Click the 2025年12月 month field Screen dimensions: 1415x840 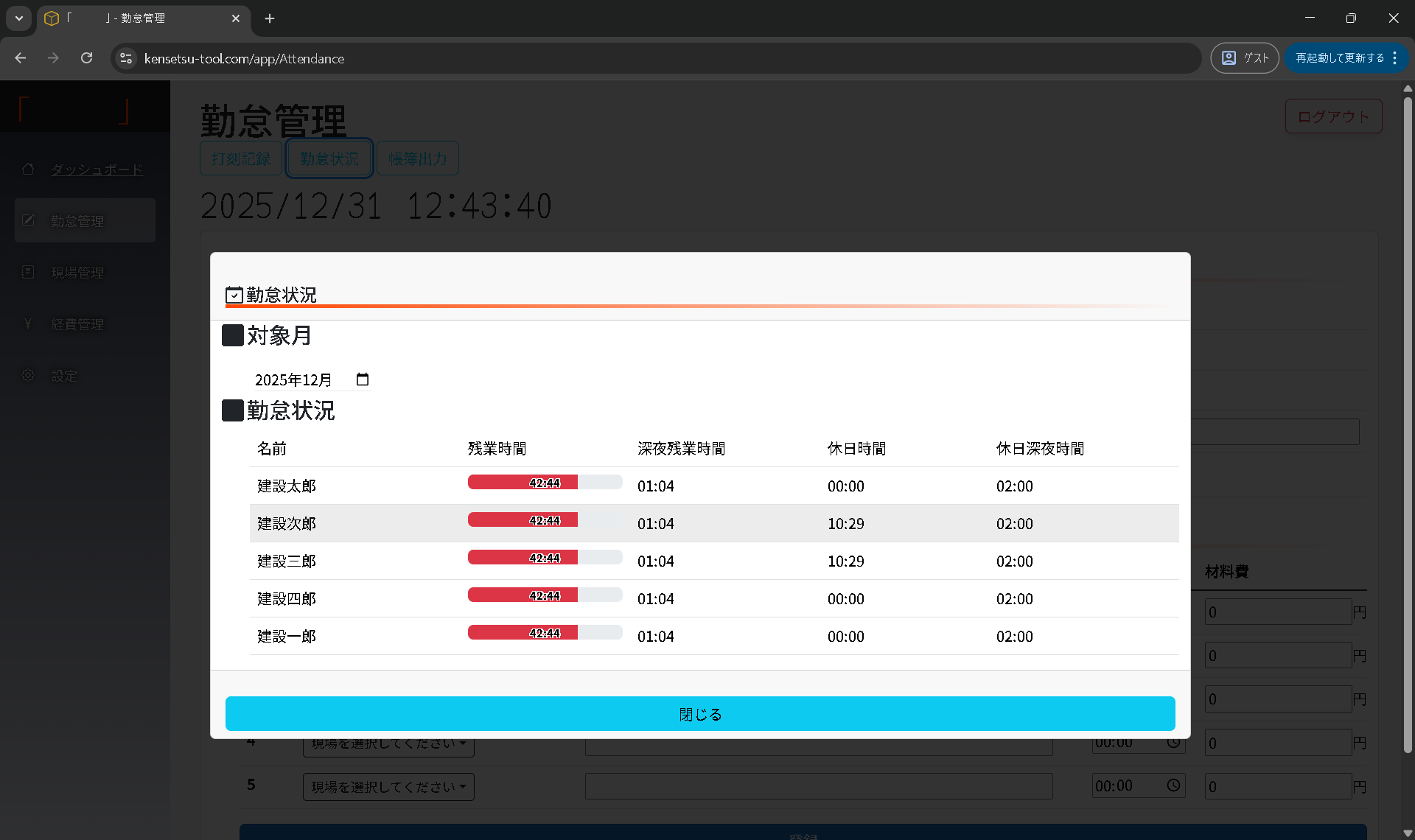pyautogui.click(x=295, y=380)
